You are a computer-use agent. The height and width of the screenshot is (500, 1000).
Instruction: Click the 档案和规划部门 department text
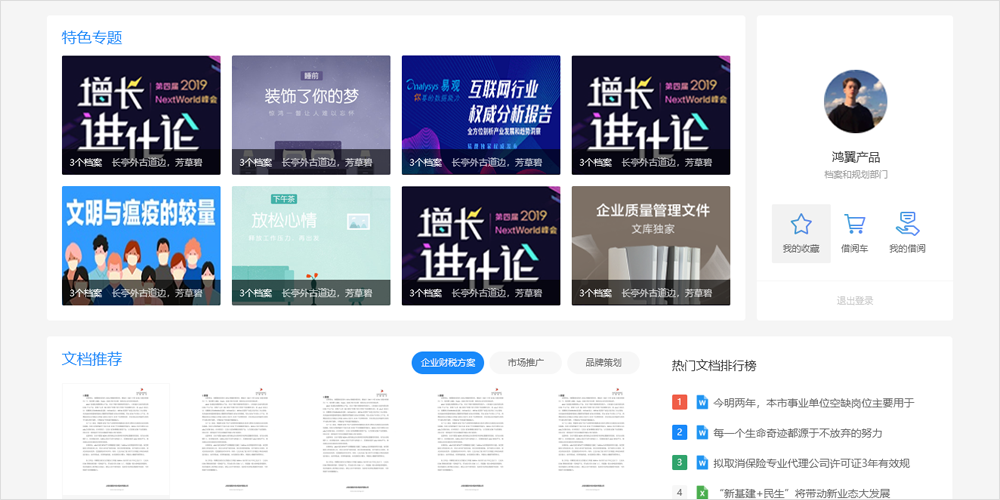click(x=855, y=174)
